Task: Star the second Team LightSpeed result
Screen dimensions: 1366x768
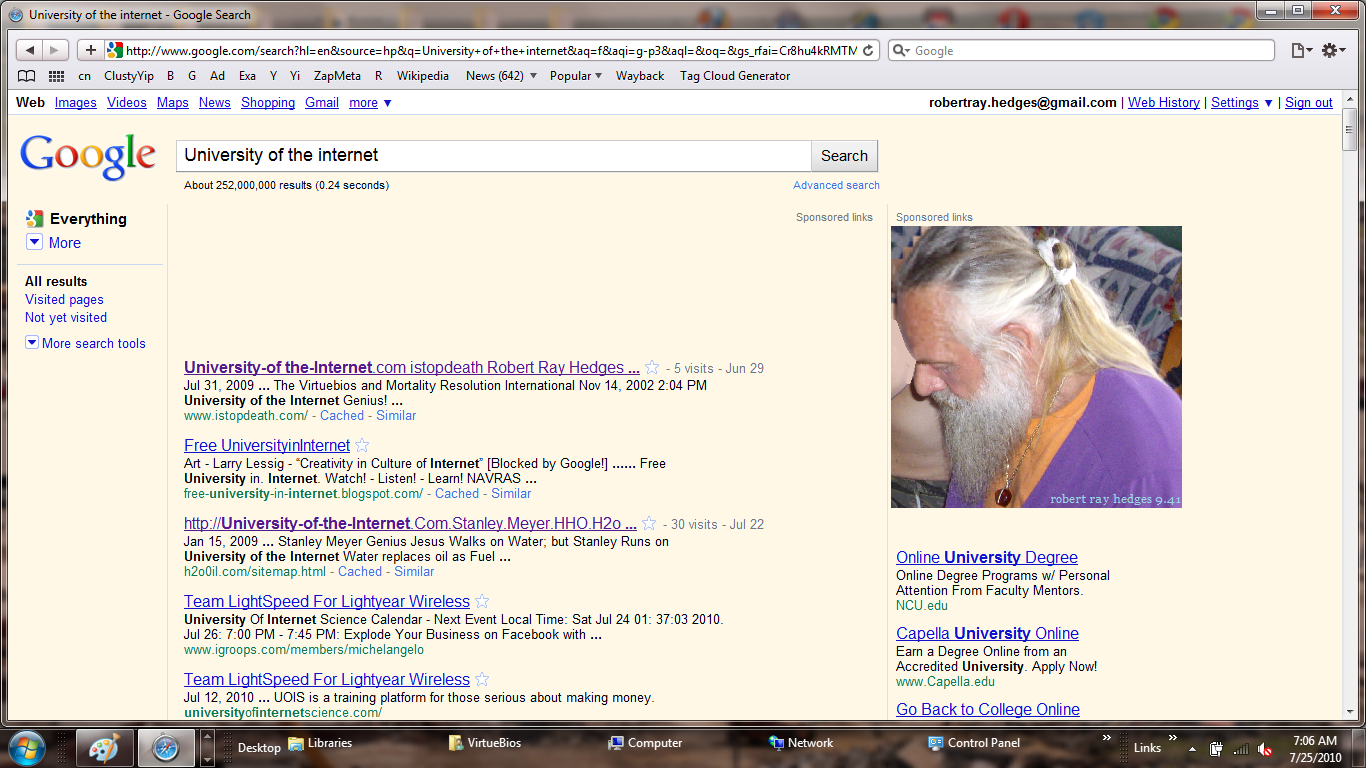Action: point(482,679)
